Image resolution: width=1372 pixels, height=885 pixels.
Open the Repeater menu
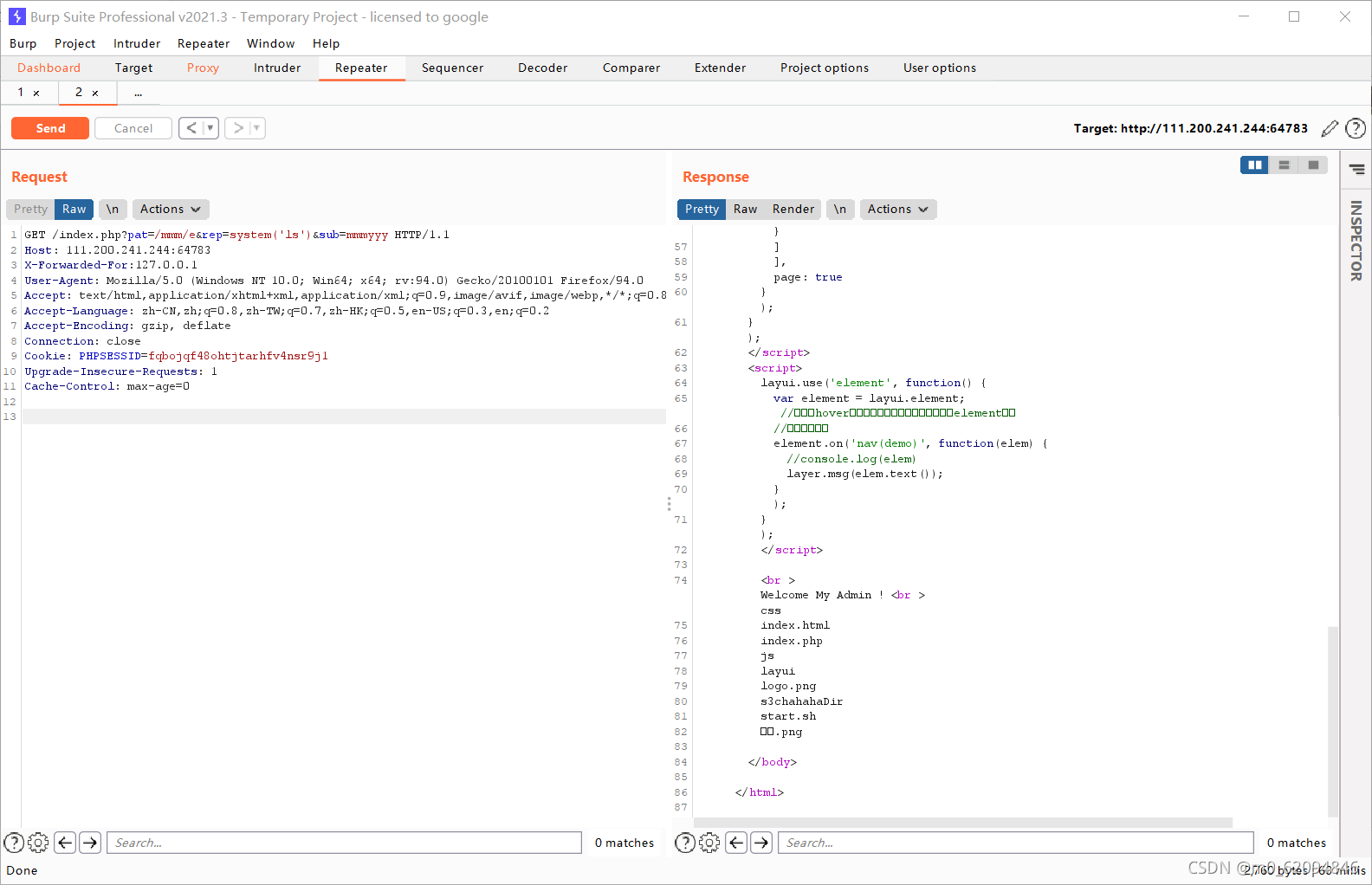coord(204,43)
